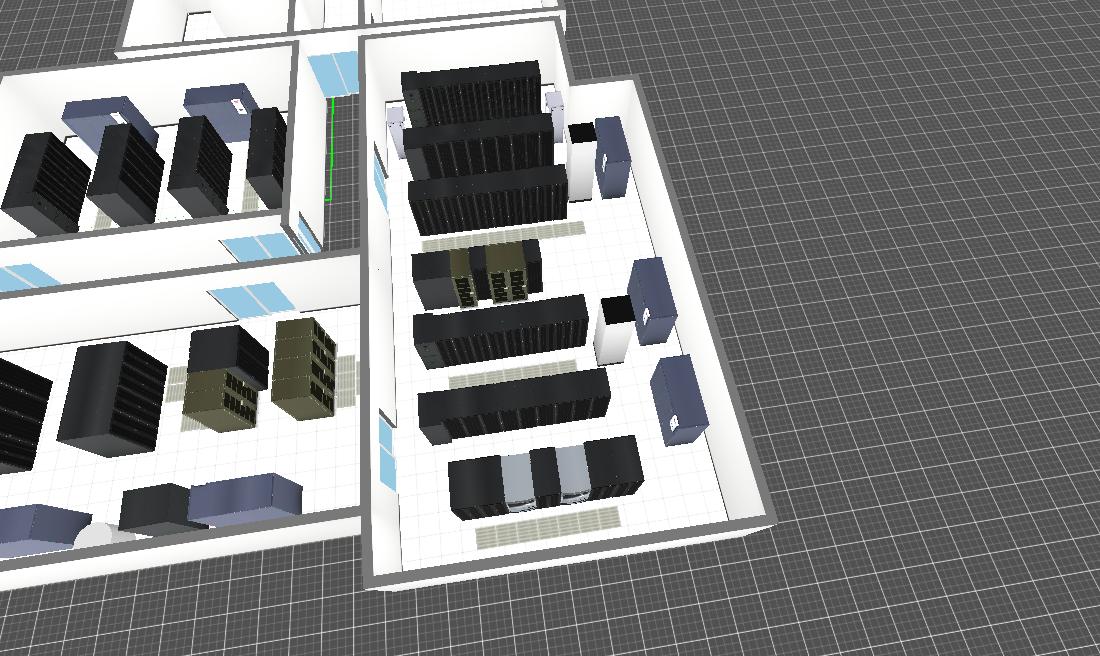Image resolution: width=1100 pixels, height=656 pixels.
Task: Click the lowest blue-gray unit along the right wall
Action: pos(678,398)
